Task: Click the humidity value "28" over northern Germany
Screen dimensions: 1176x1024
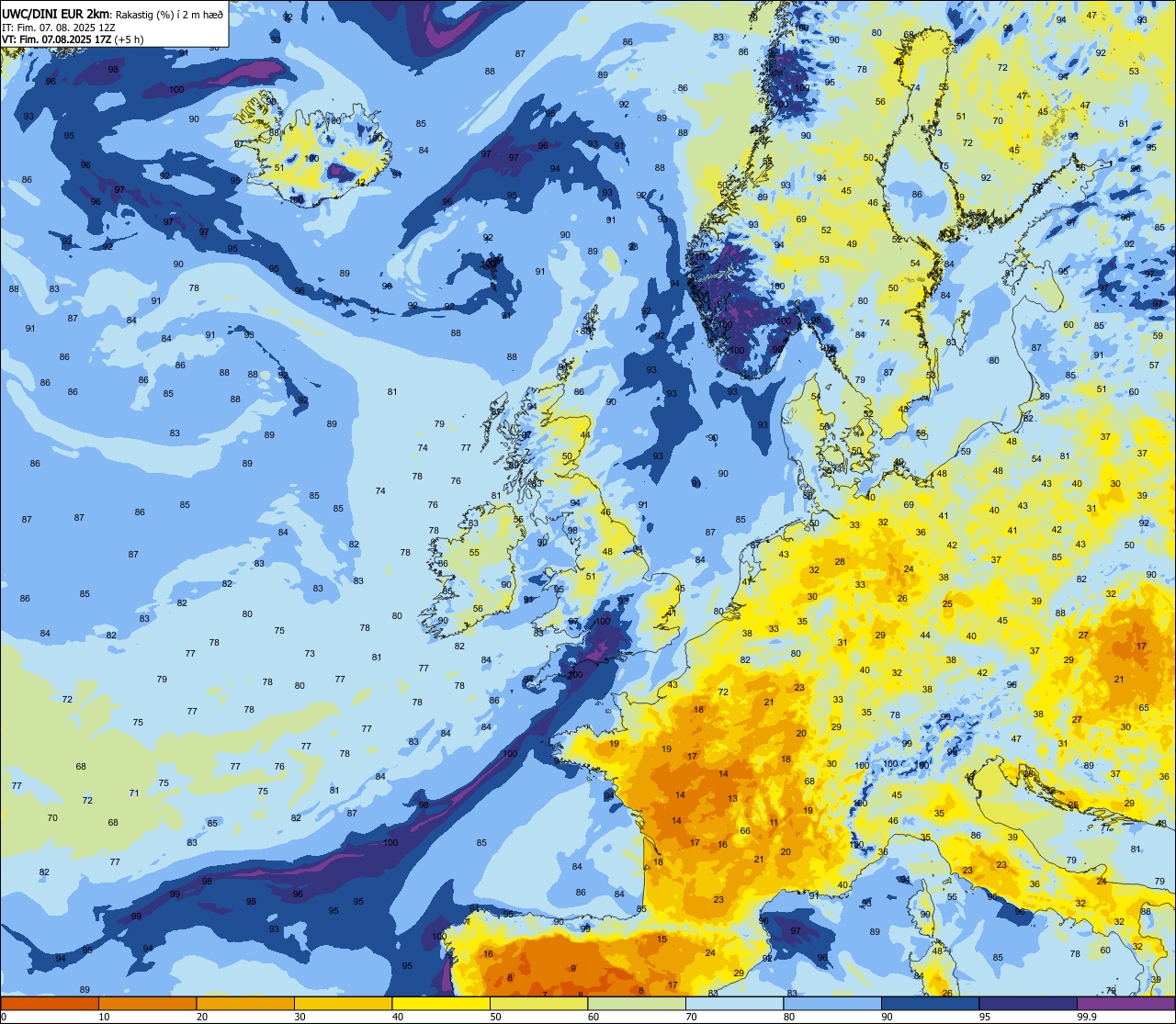Action: (x=840, y=562)
